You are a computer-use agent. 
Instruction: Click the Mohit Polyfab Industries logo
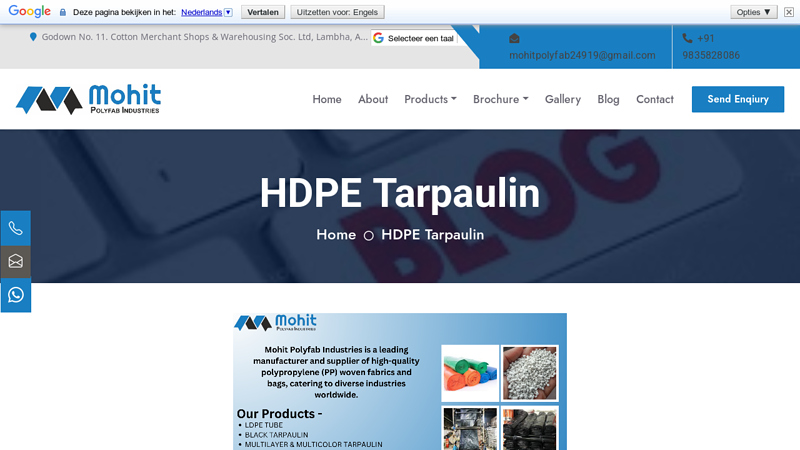[x=88, y=99]
